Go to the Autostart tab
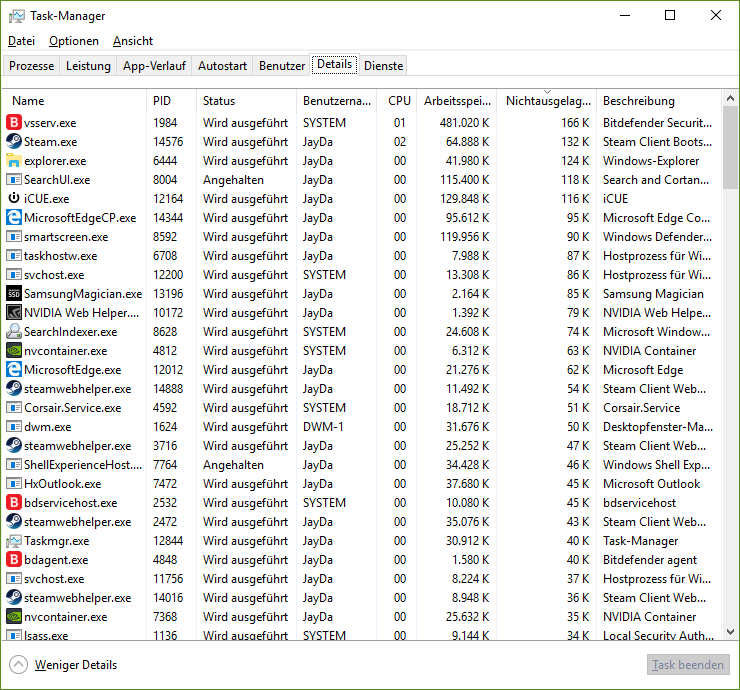This screenshot has width=740, height=690. point(222,66)
